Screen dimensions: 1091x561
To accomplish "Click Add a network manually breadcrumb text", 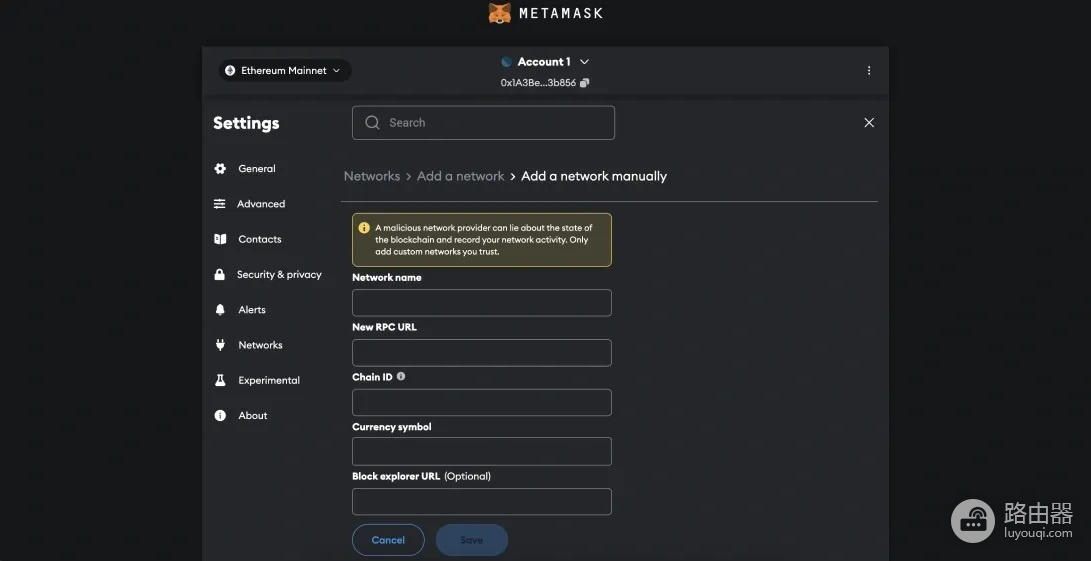I will pos(594,176).
